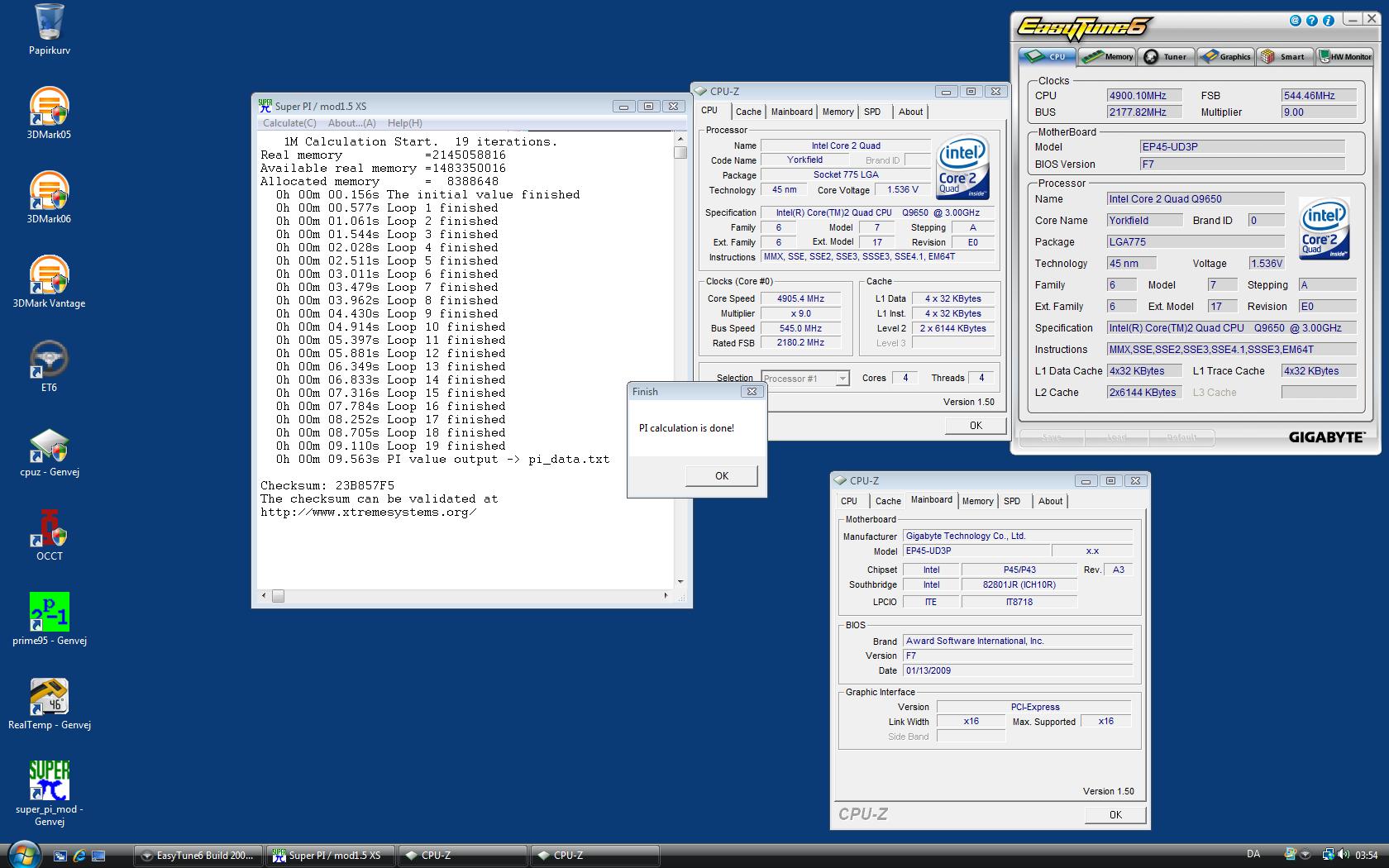
Task: Click DA language indicator in taskbar
Action: click(1253, 855)
